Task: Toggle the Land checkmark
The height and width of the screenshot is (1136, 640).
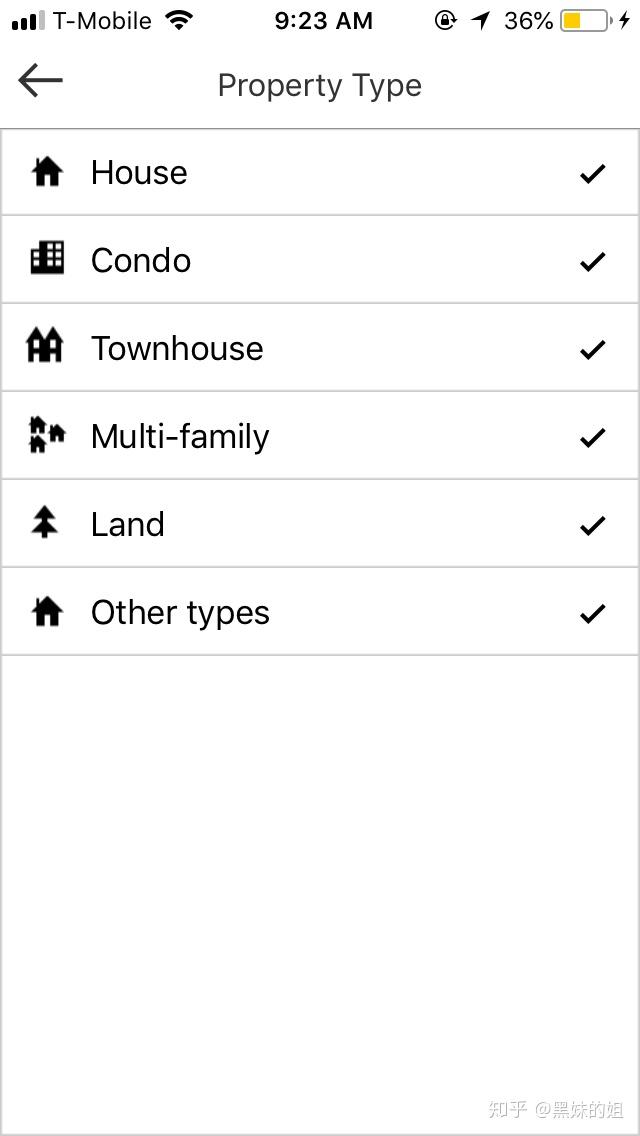Action: coord(592,525)
